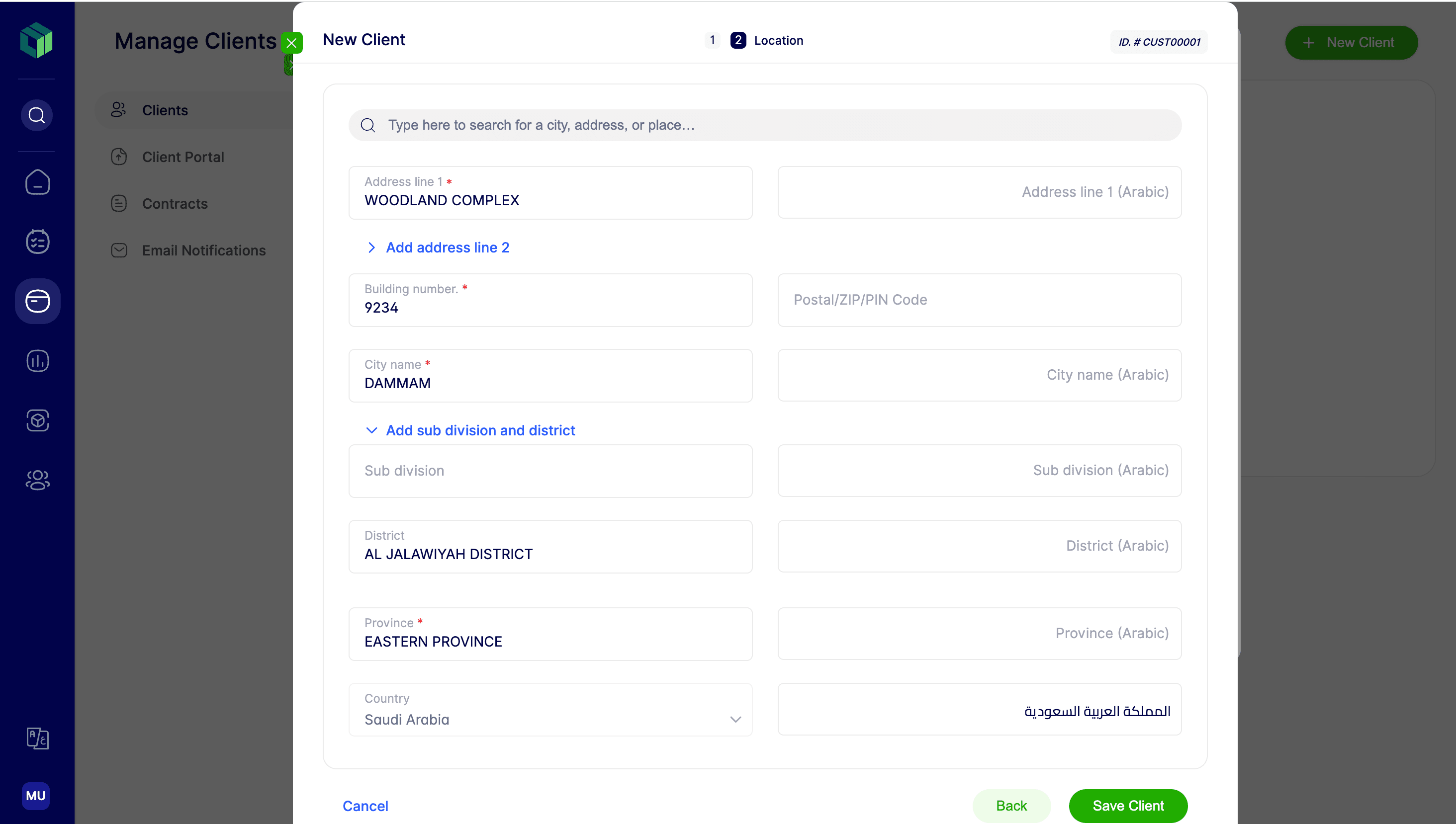
Task: Expand Add address line 2
Action: [x=447, y=247]
